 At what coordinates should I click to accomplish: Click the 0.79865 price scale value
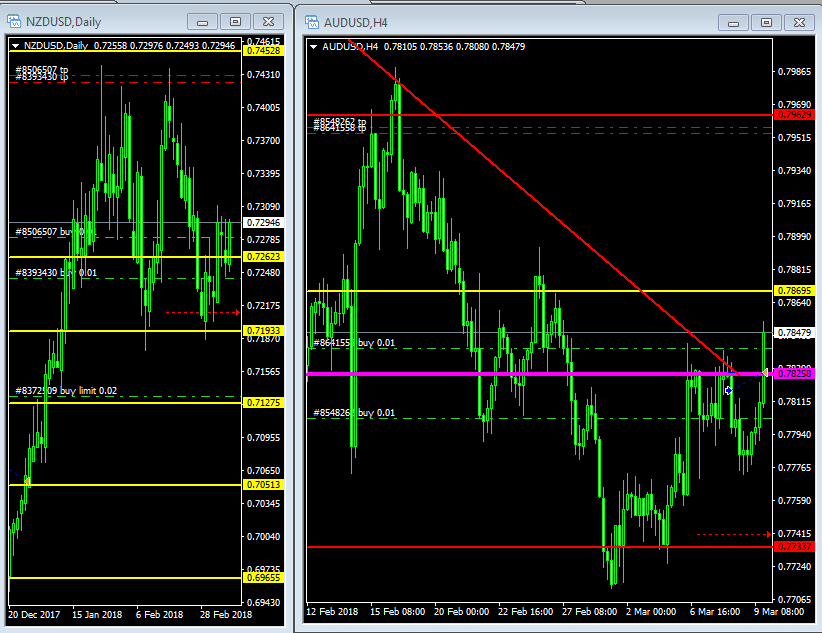pos(794,72)
